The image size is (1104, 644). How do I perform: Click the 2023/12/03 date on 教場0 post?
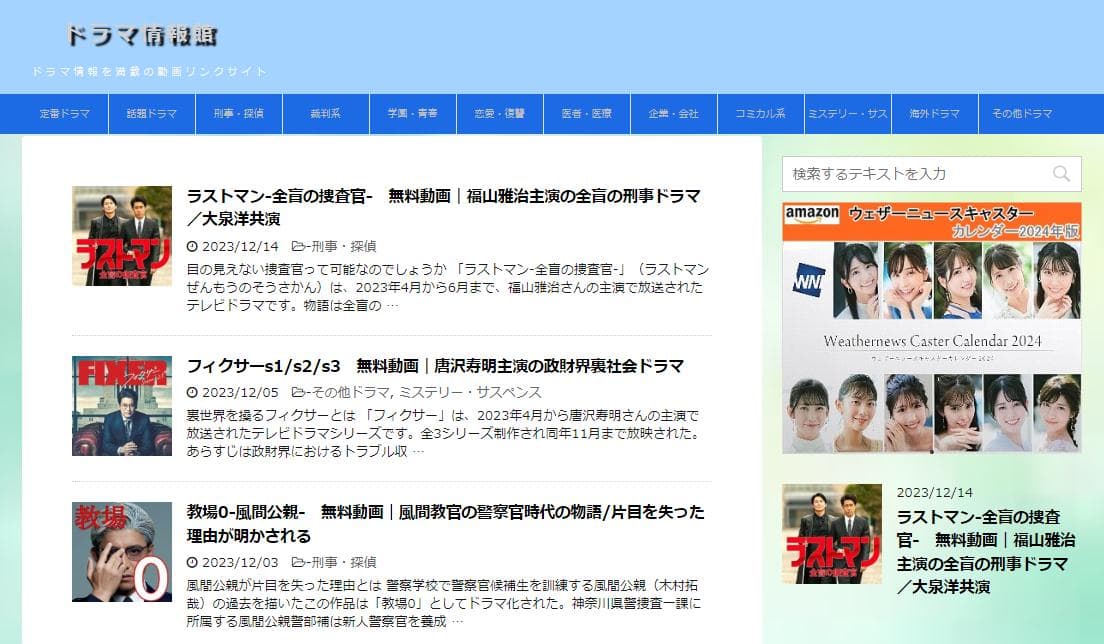(240, 562)
